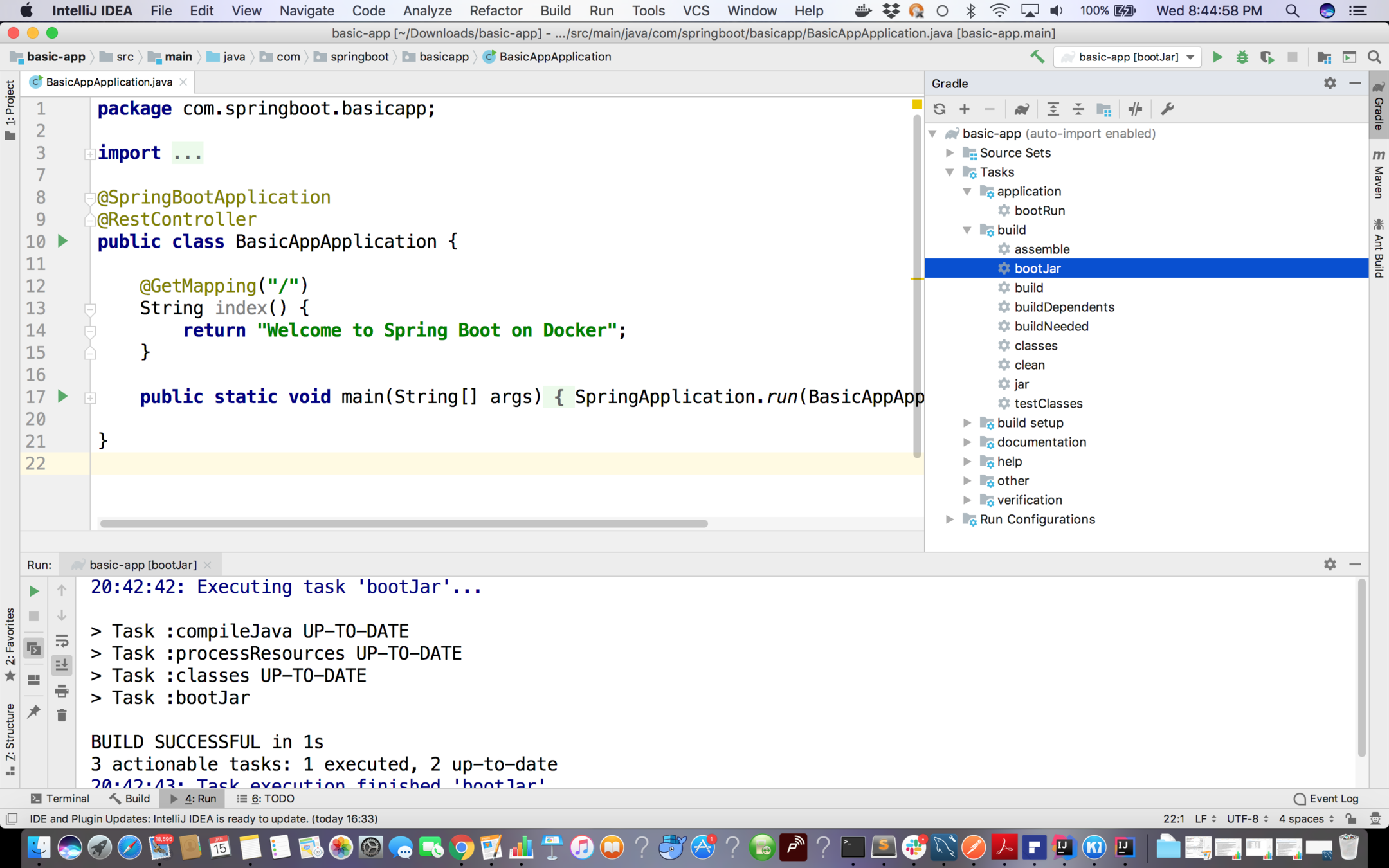
Task: Click the Gradle wrench build settings icon
Action: pyautogui.click(x=1167, y=109)
